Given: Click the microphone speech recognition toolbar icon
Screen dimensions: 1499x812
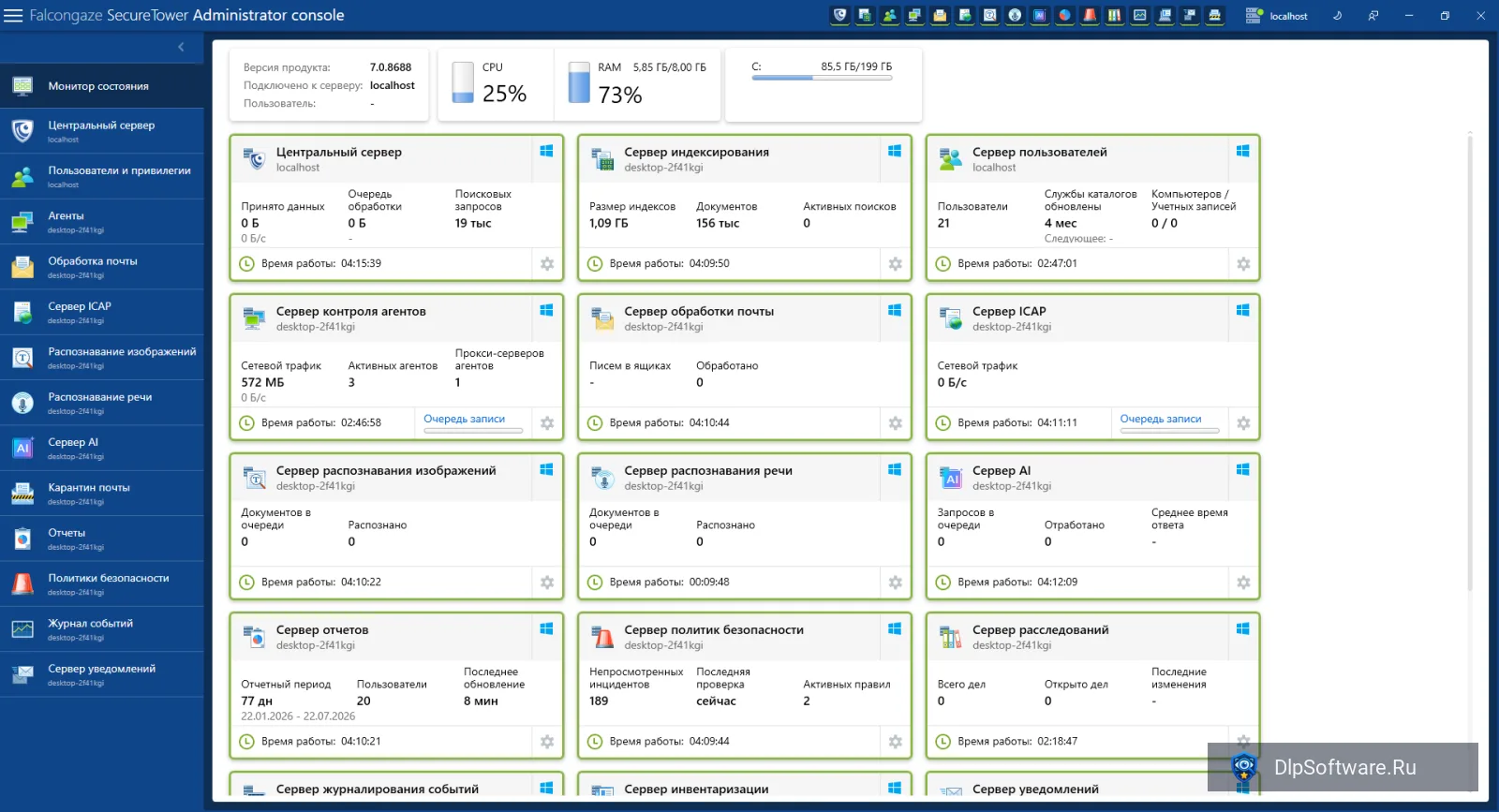Looking at the screenshot, I should click(x=1015, y=15).
